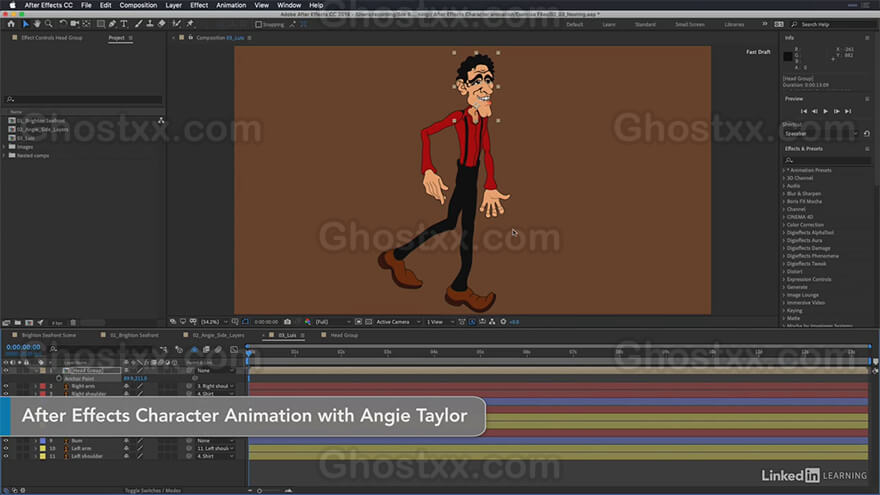Select the Hand tool
This screenshot has height=495, width=880.
[37, 24]
